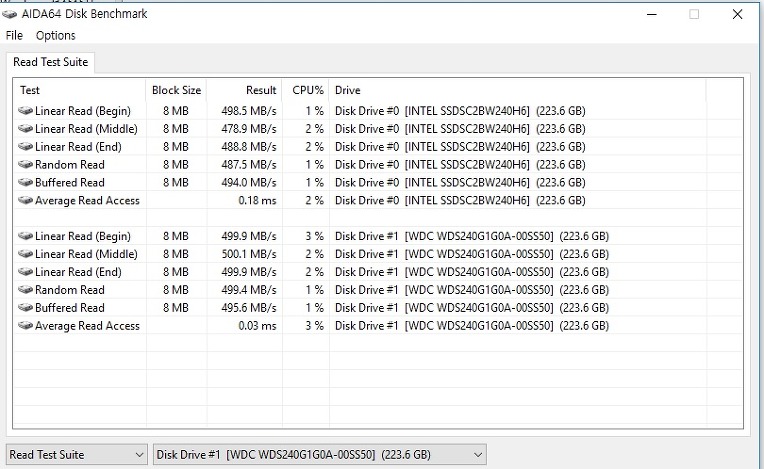Select the 500.1 MB/s result value
The image size is (764, 469).
tap(249, 254)
